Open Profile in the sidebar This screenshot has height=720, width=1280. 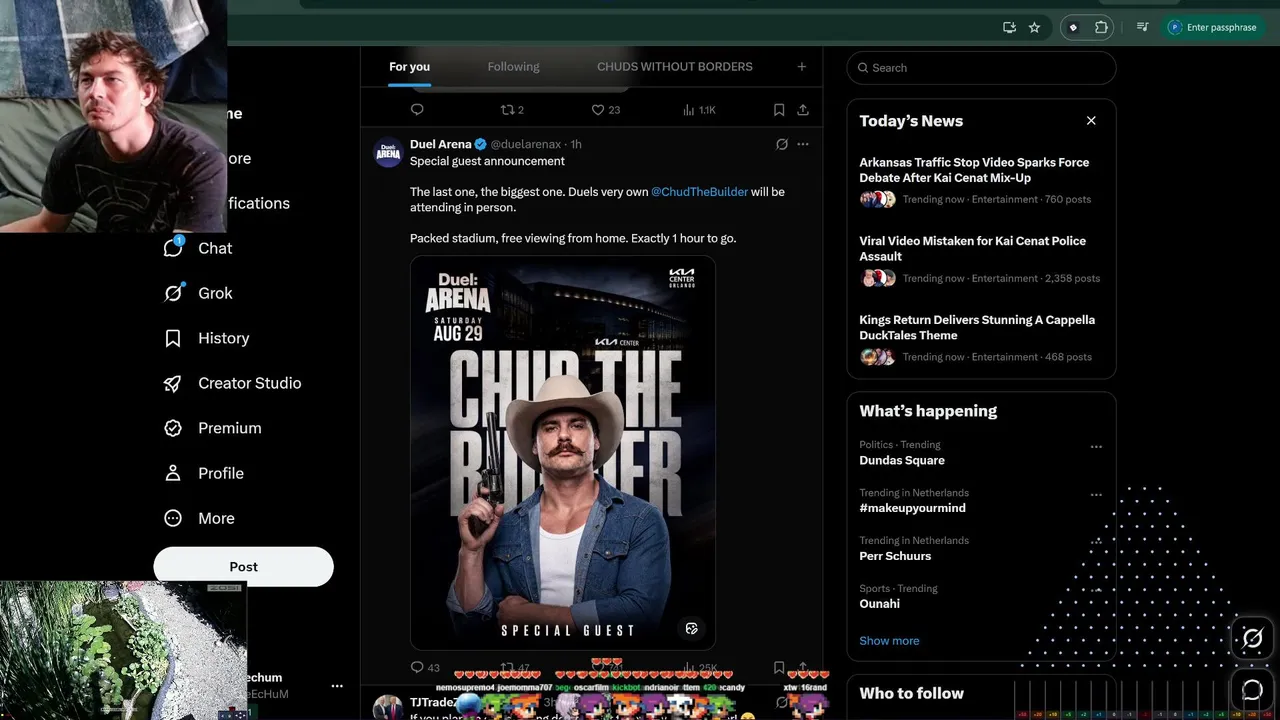click(204, 473)
